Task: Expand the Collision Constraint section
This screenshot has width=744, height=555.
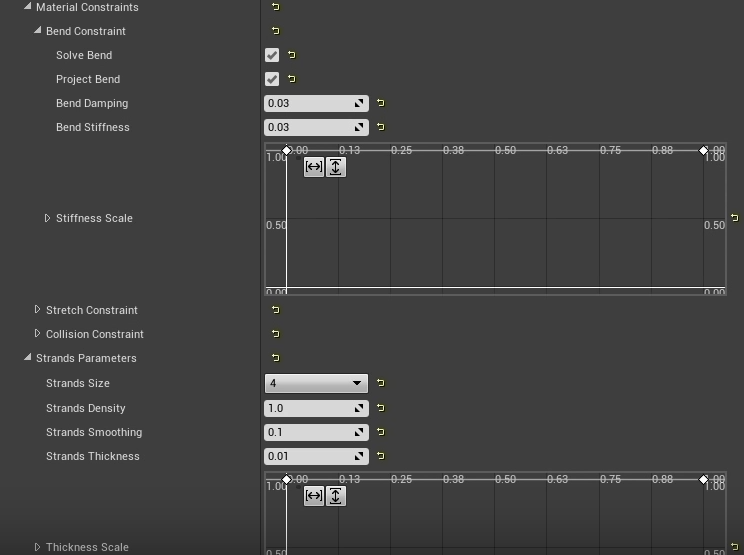Action: click(x=37, y=333)
